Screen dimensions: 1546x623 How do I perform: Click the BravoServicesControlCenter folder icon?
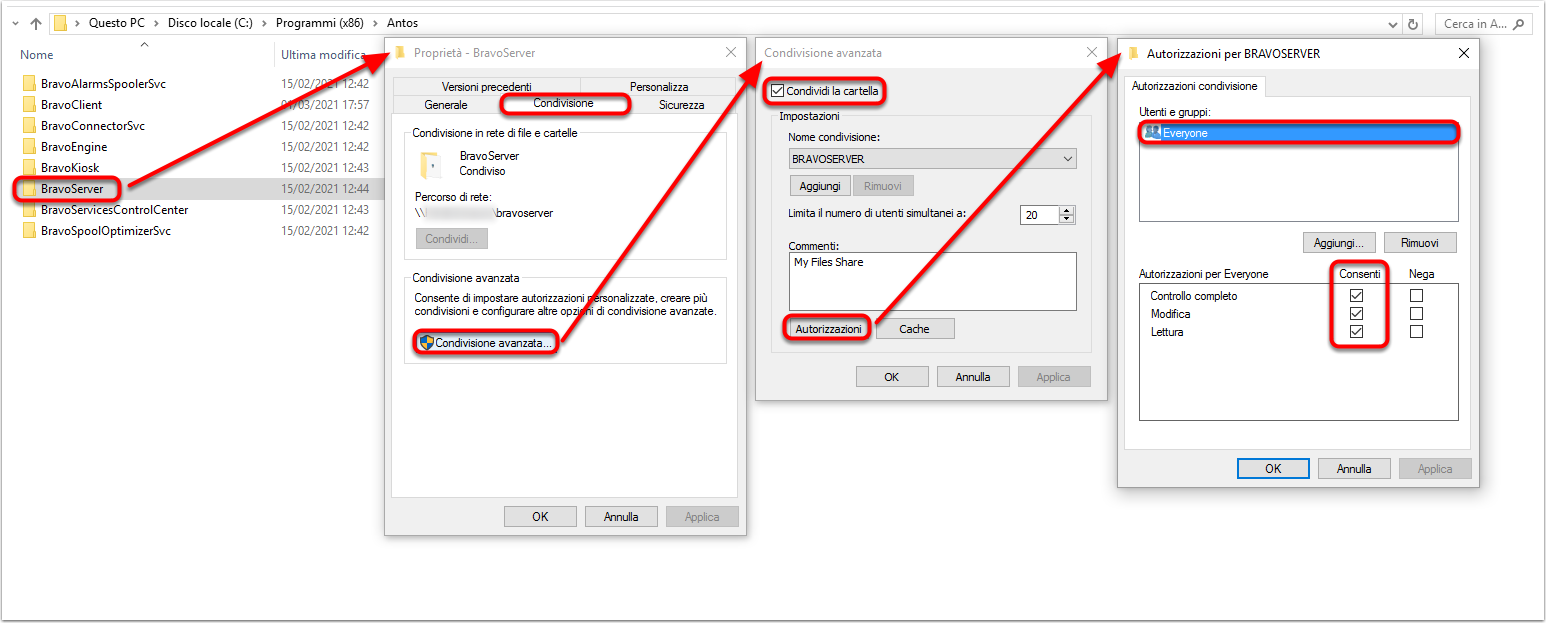pyautogui.click(x=29, y=210)
